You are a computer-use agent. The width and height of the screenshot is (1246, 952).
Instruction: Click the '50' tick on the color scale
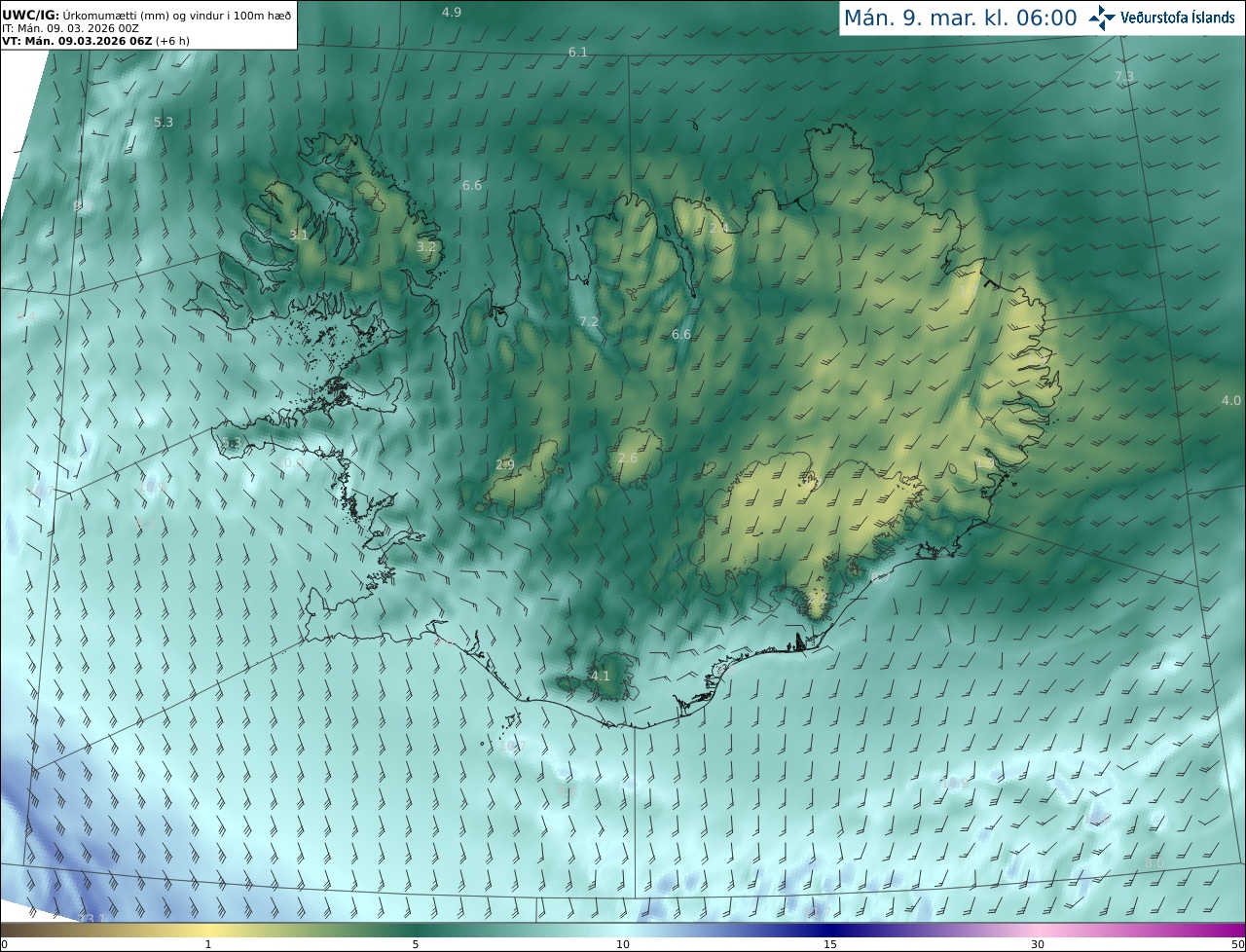pyautogui.click(x=1237, y=944)
